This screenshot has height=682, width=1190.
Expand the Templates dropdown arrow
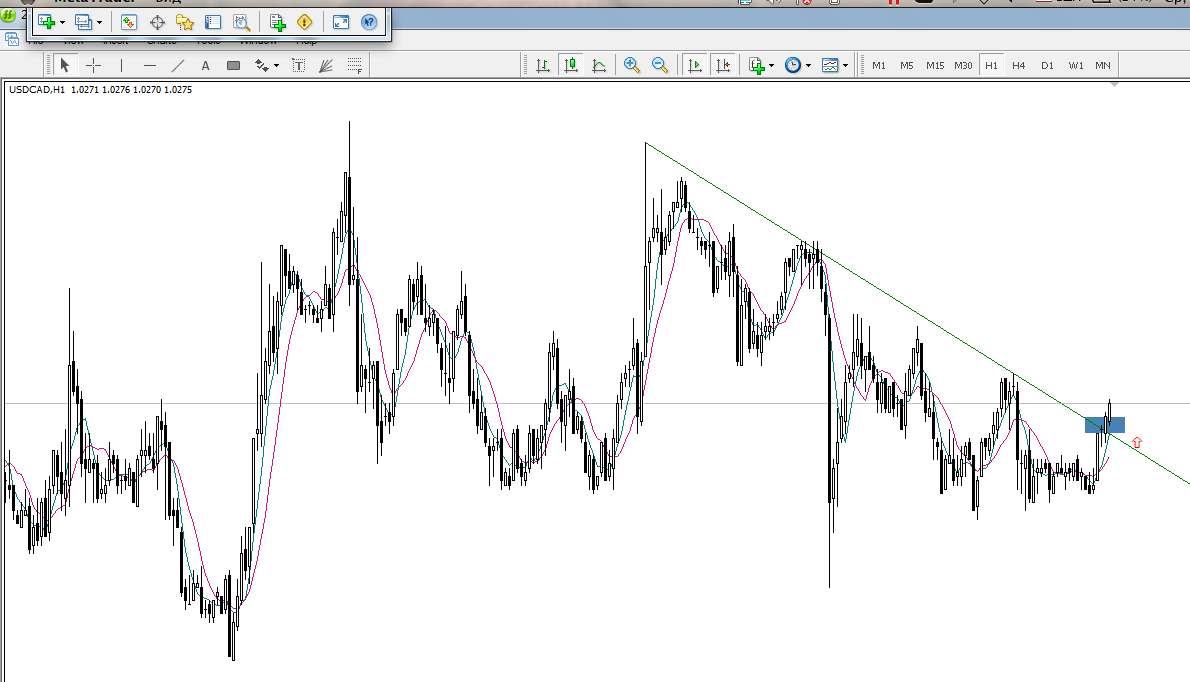[845, 66]
